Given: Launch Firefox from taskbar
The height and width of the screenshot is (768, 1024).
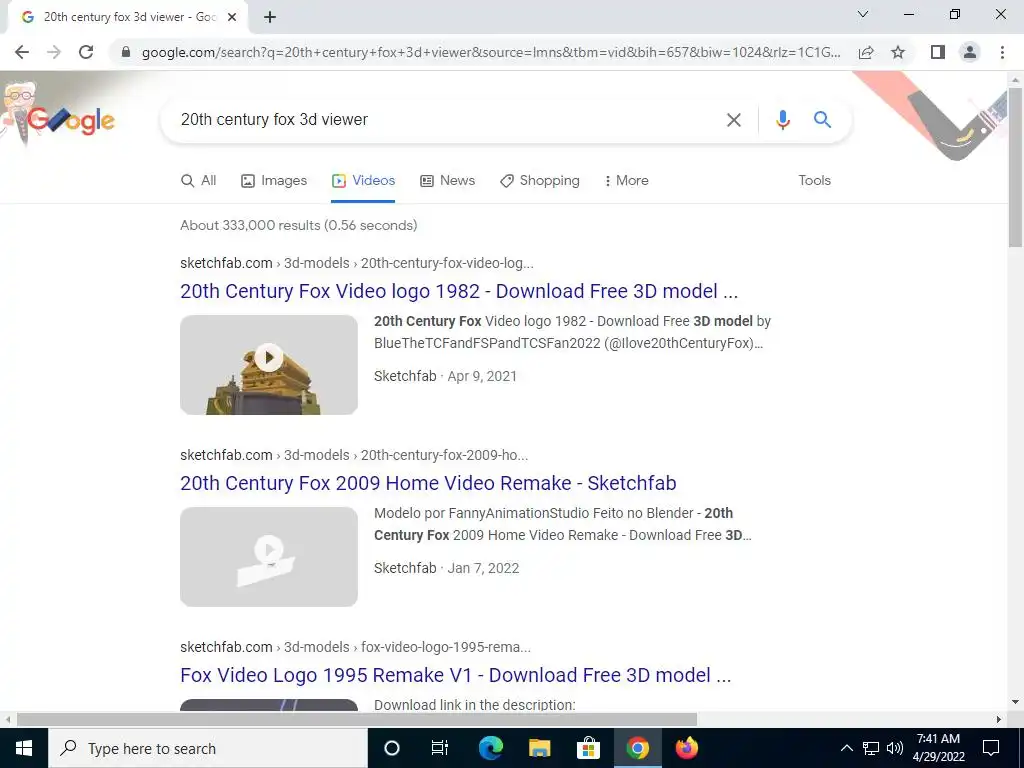Looking at the screenshot, I should point(686,748).
